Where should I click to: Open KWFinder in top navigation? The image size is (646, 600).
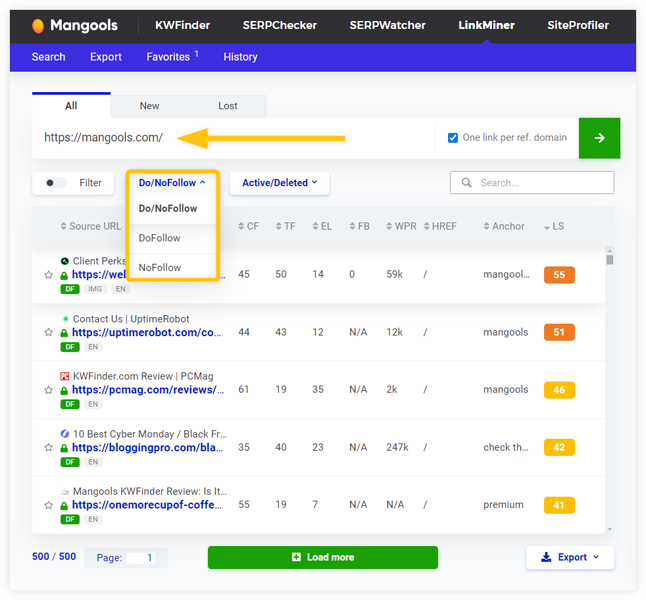point(183,25)
